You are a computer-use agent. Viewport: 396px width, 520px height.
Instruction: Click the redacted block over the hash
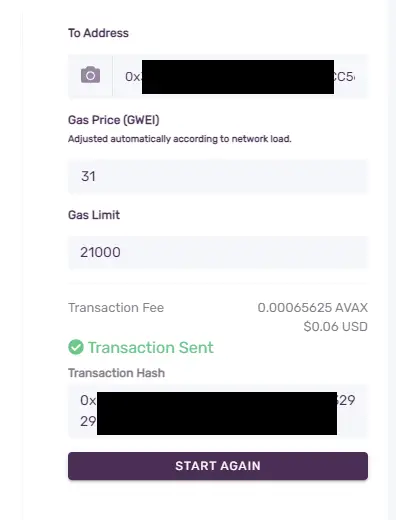point(217,413)
